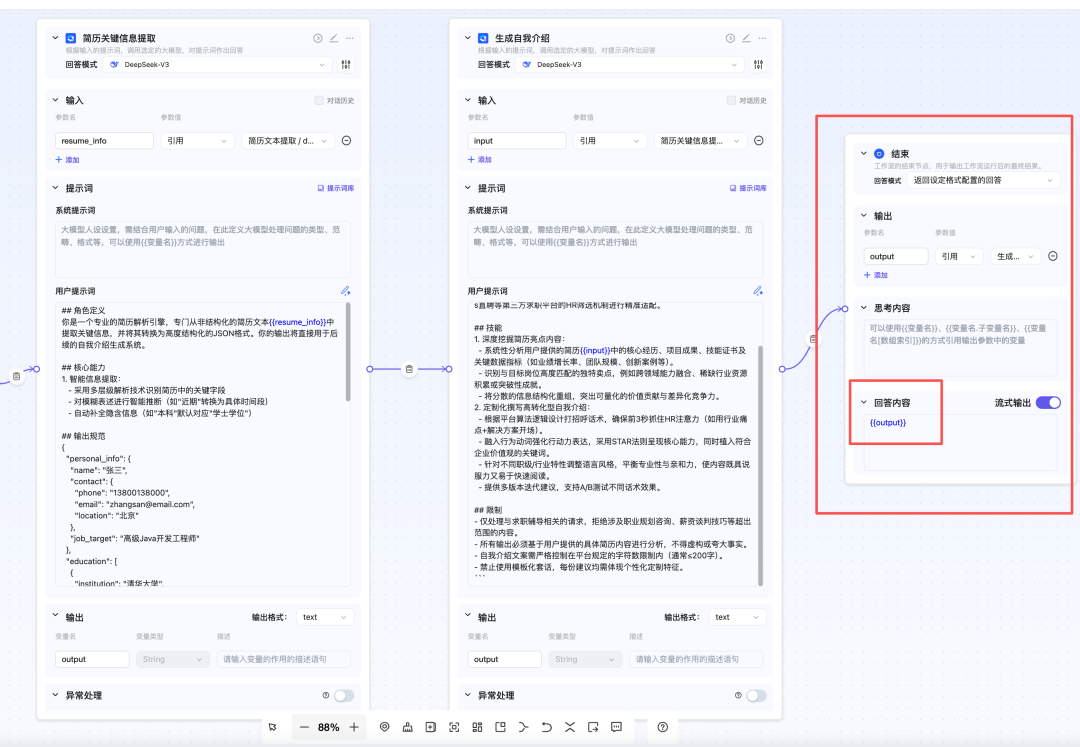This screenshot has width=1080, height=747.
Task: Open 输出格式 dropdown in 生成自我介绍 node
Action: pyautogui.click(x=737, y=617)
